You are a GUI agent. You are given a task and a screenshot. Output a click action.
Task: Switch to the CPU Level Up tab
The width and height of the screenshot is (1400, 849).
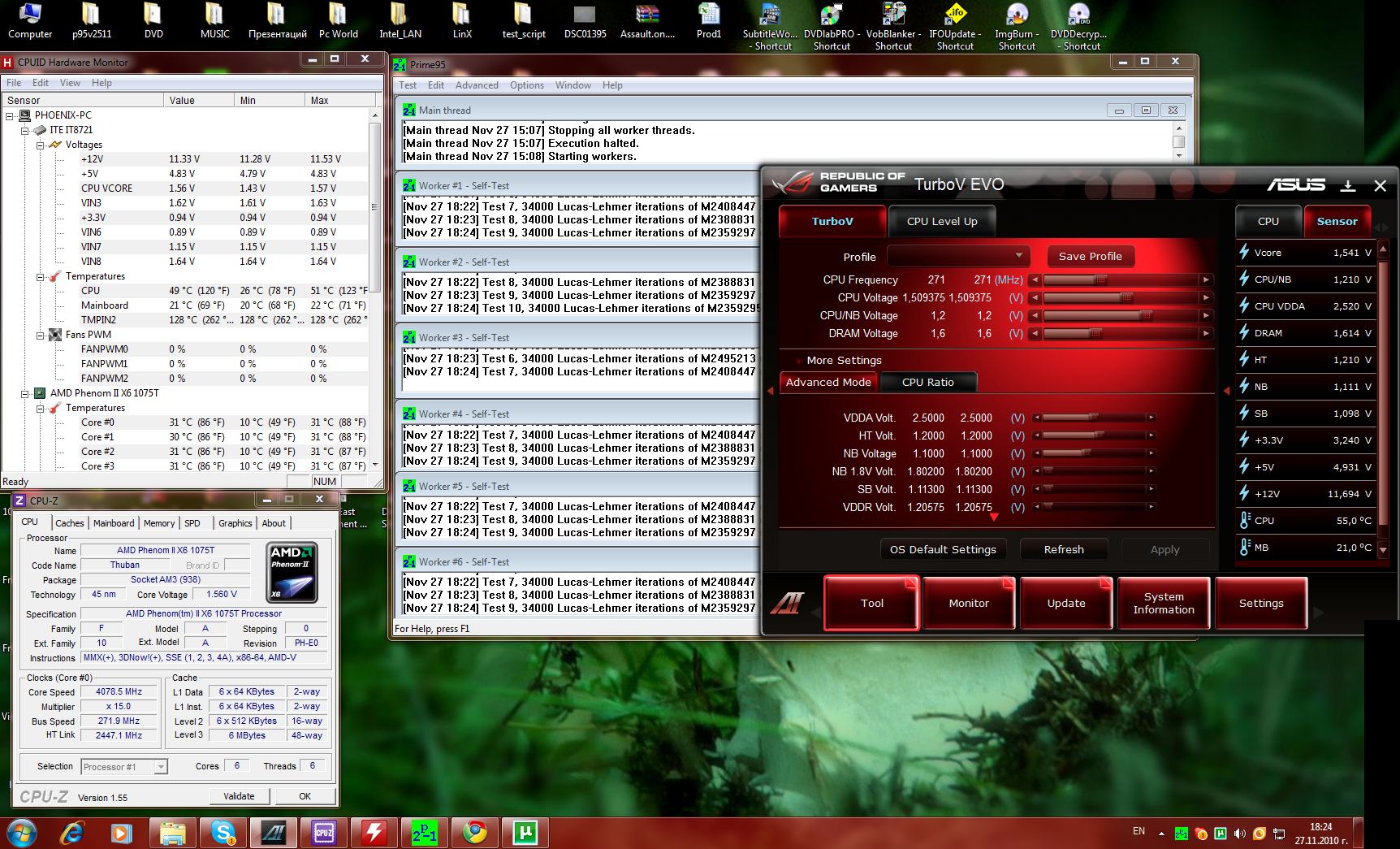pyautogui.click(x=942, y=221)
